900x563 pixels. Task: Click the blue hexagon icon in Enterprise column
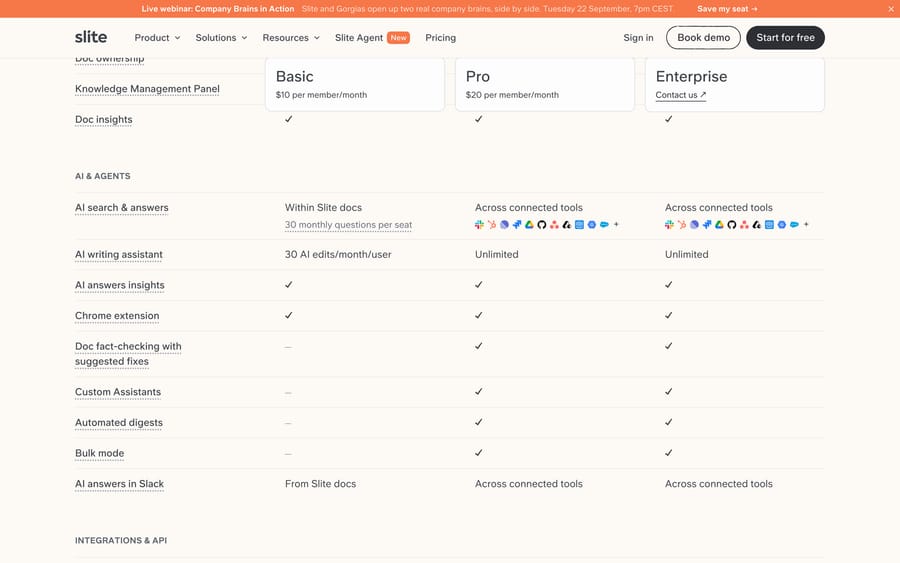tap(782, 224)
